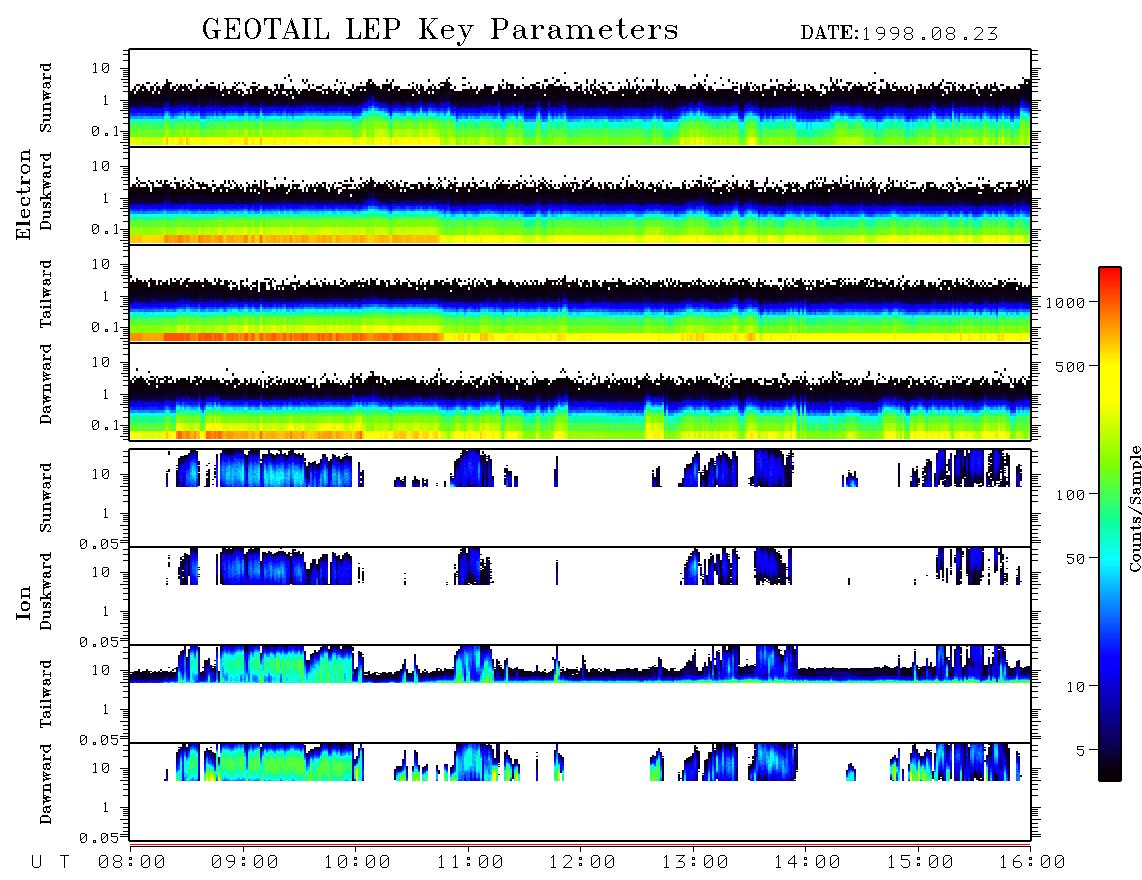Viewport: 1142px width, 880px height.
Task: Click the 'GEOTAIL LEP Key Parameters' title
Action: point(440,31)
